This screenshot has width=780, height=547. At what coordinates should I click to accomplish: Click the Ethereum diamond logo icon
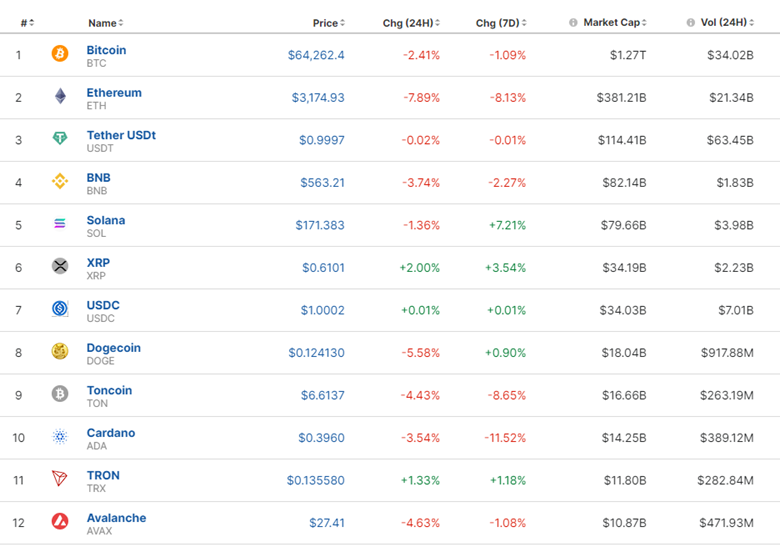(x=60, y=95)
